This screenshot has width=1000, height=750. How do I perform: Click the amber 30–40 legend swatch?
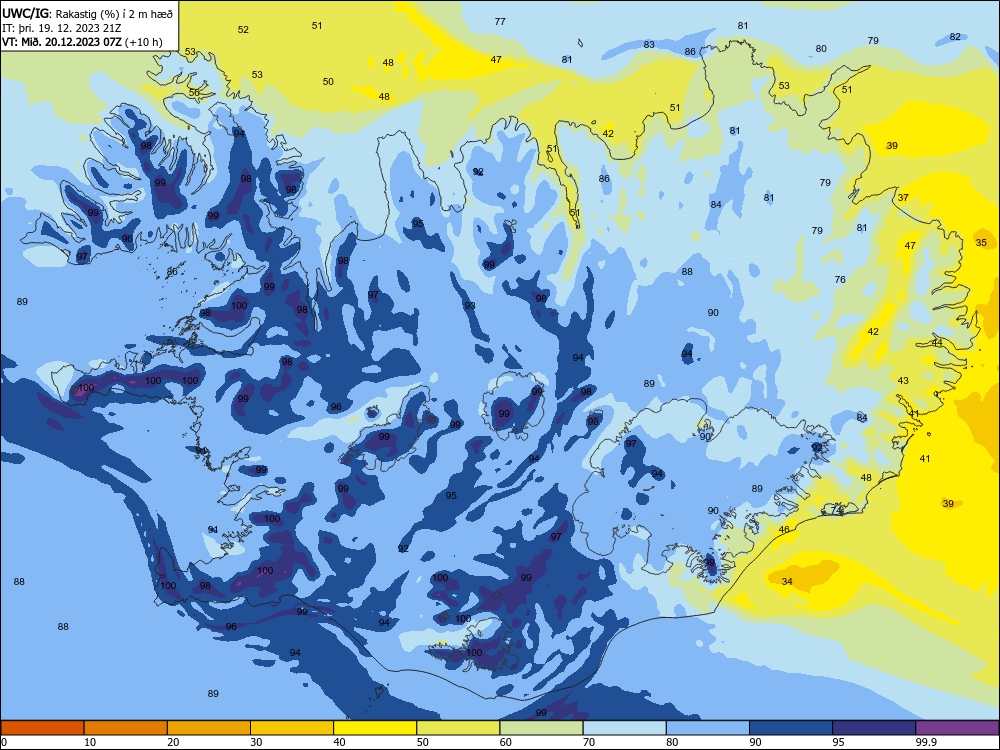pyautogui.click(x=292, y=728)
